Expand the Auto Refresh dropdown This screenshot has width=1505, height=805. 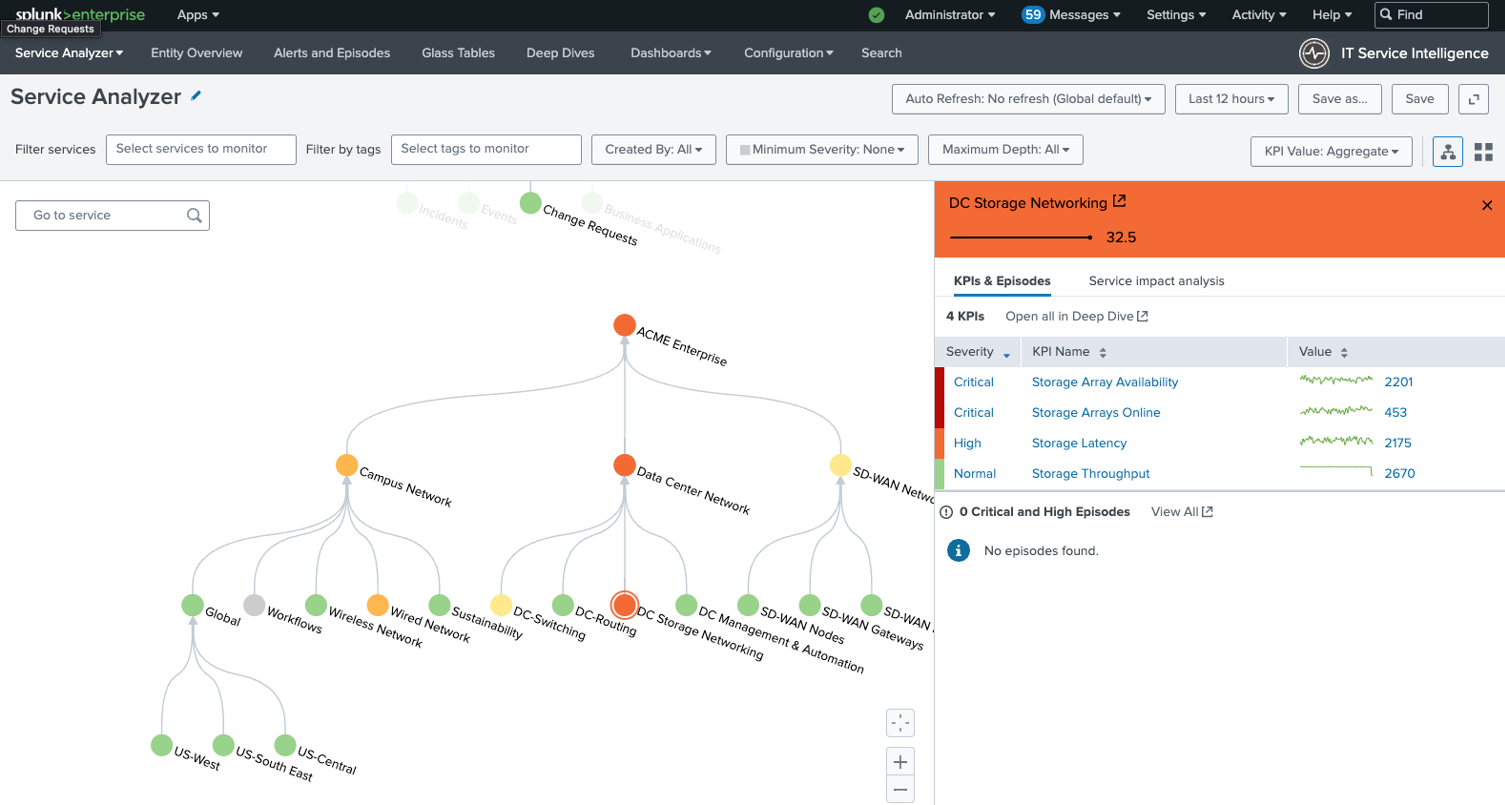(x=1028, y=99)
